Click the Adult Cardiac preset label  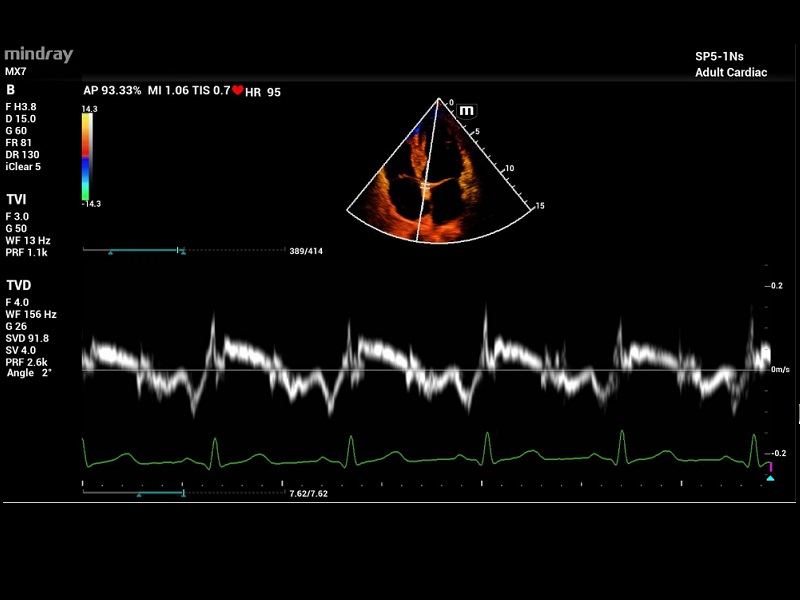coord(731,73)
